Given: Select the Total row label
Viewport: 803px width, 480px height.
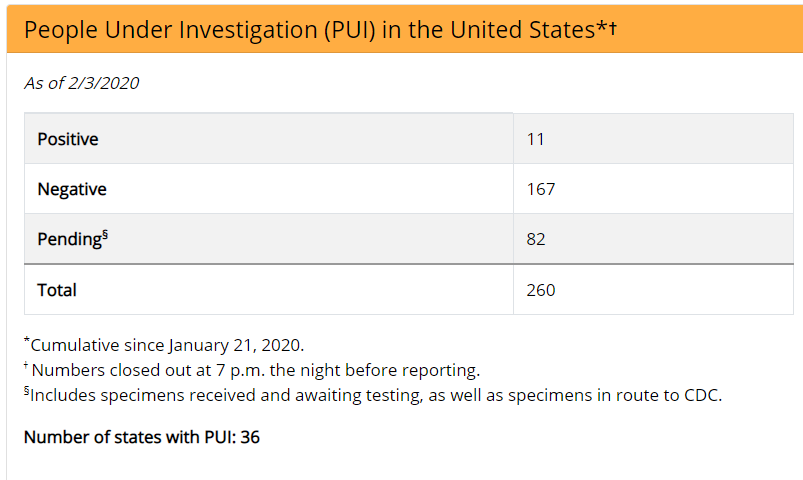Looking at the screenshot, I should (x=57, y=290).
